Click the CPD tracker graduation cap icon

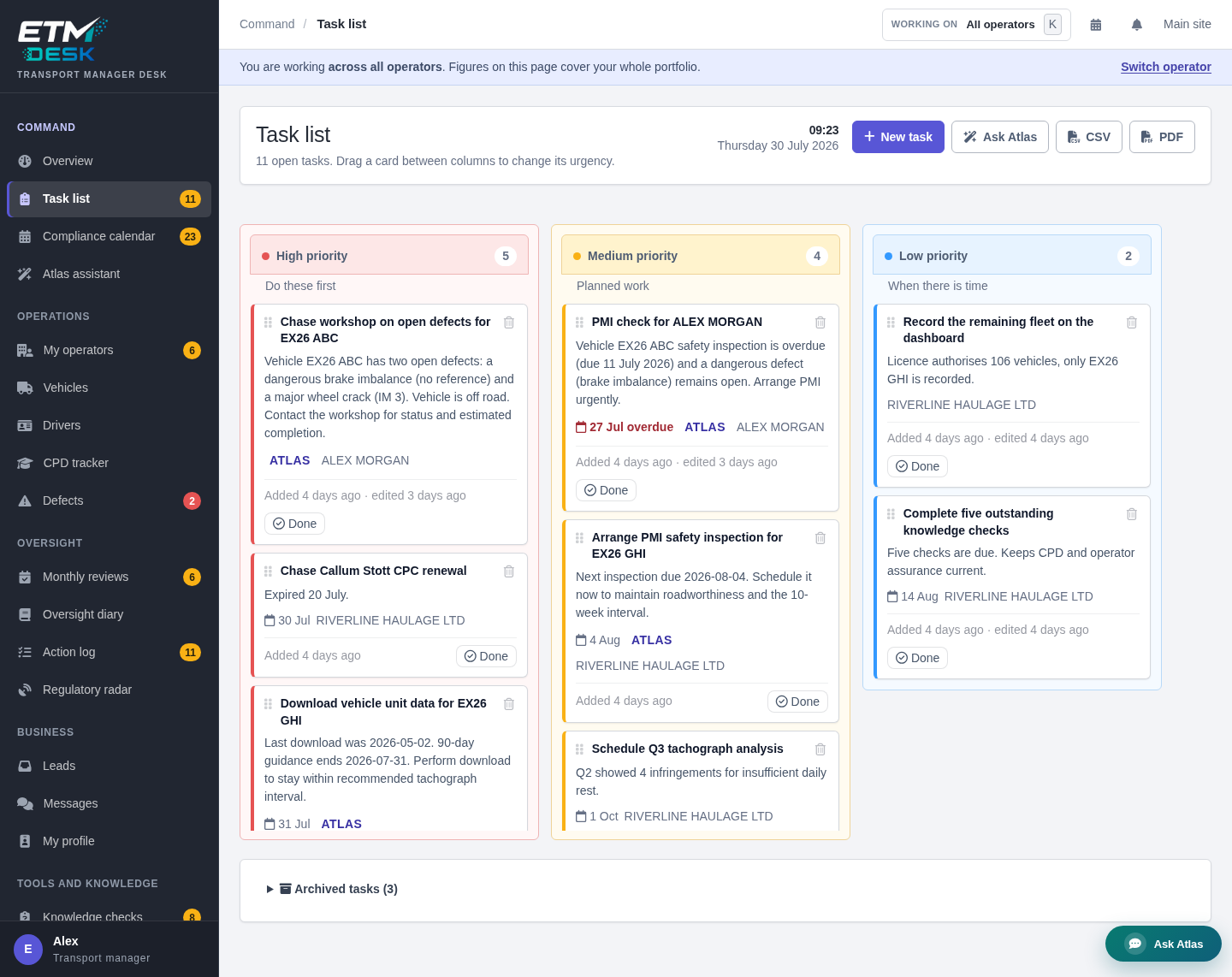[x=25, y=463]
